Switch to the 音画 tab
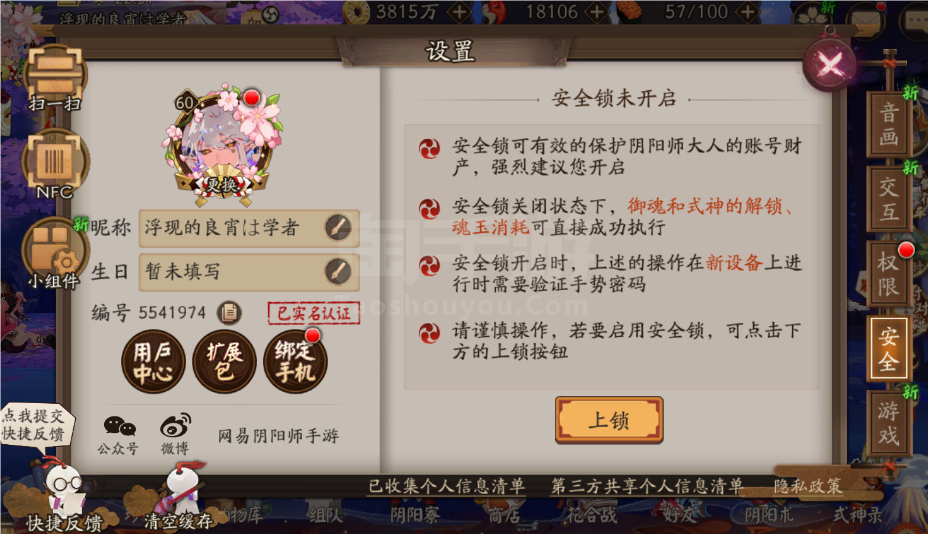This screenshot has width=928, height=534. coord(888,124)
